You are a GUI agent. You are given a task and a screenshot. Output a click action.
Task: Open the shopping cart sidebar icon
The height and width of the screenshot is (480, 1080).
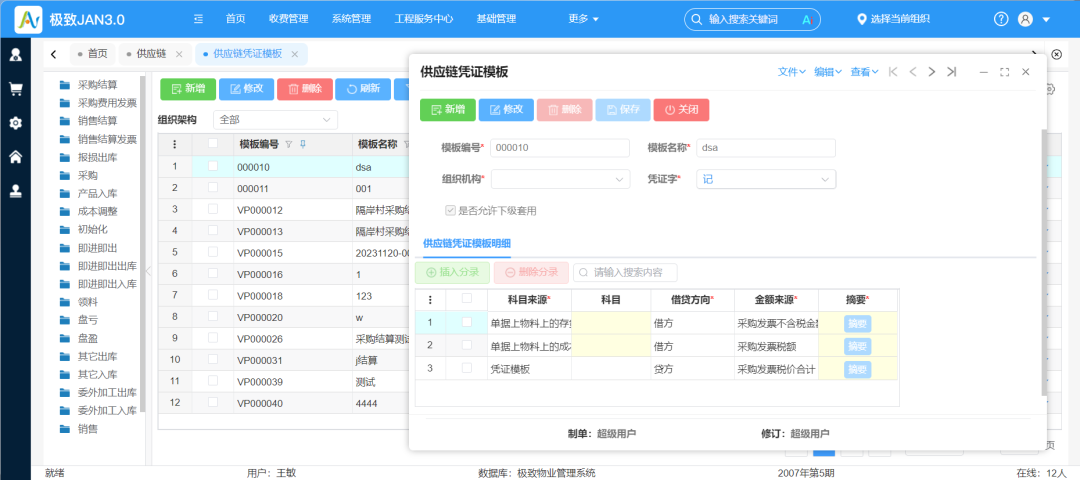coord(15,89)
